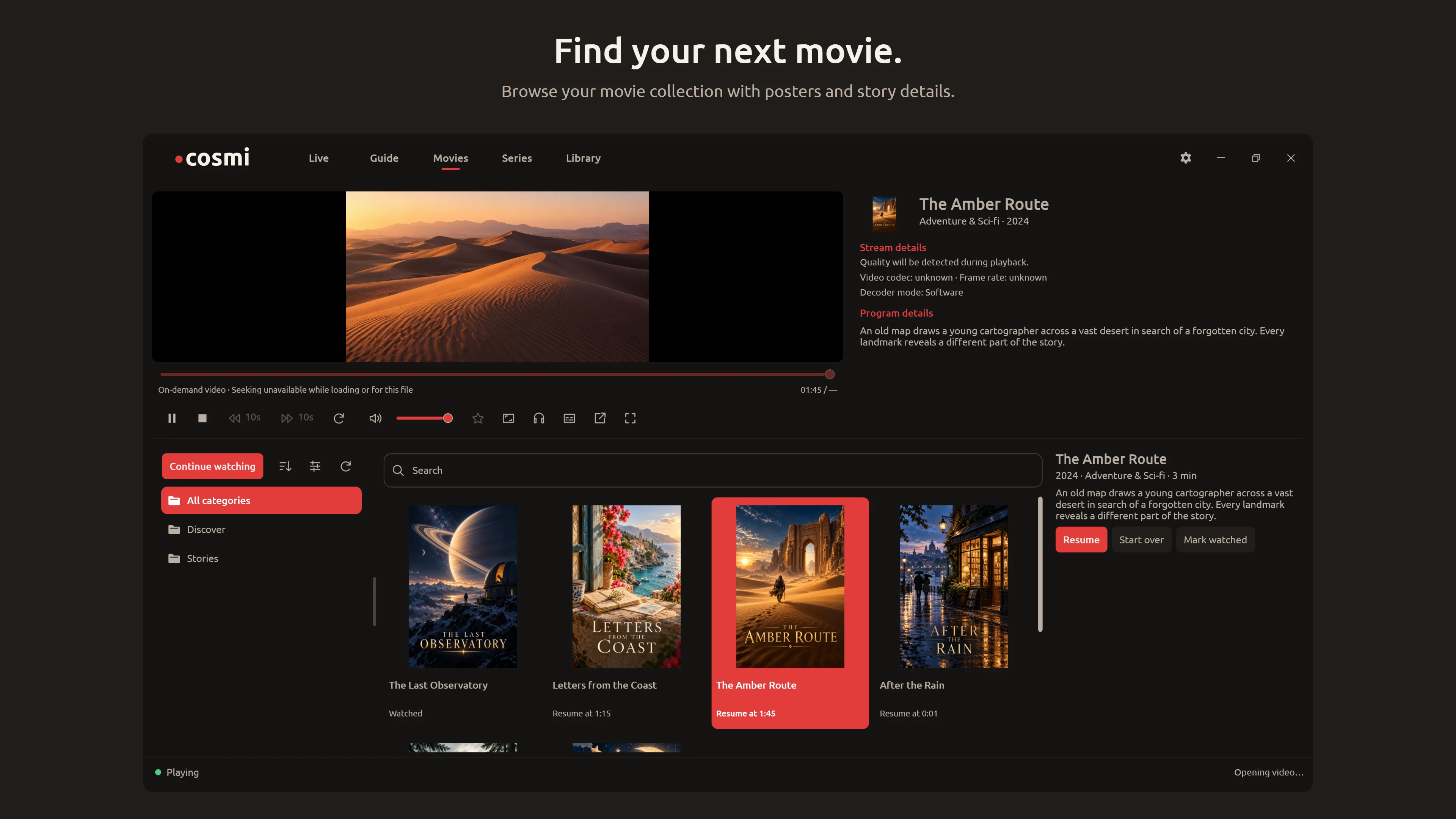
Task: Switch to the Live tab
Action: pos(319,158)
